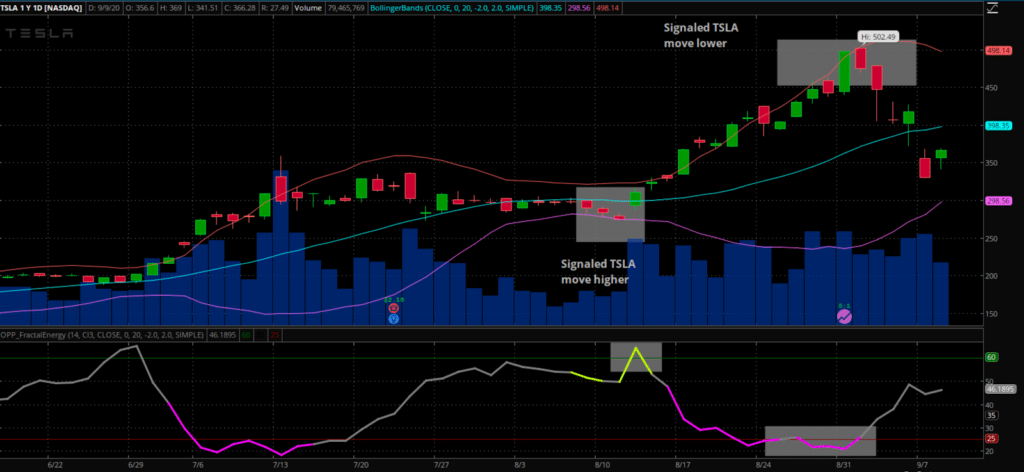Click the high value H: 369
1024x472 pixels.
point(170,8)
